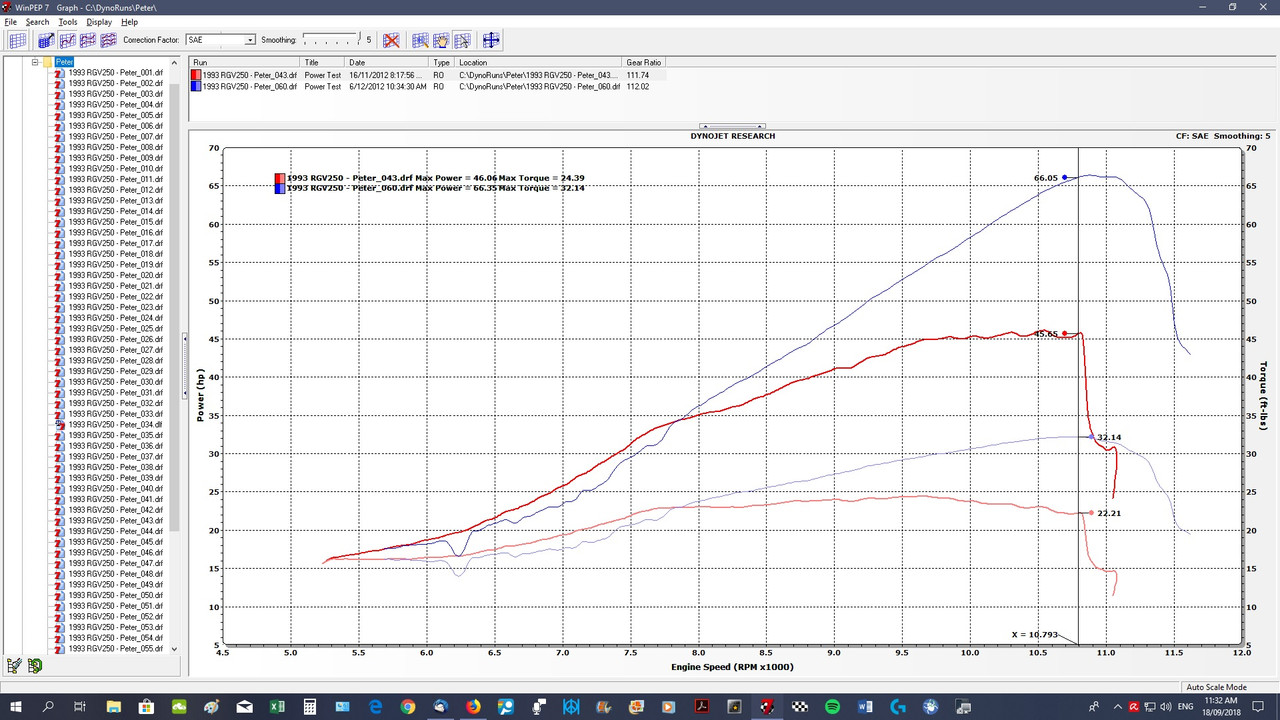Open Spotify from the taskbar
The image size is (1280, 720).
(833, 706)
